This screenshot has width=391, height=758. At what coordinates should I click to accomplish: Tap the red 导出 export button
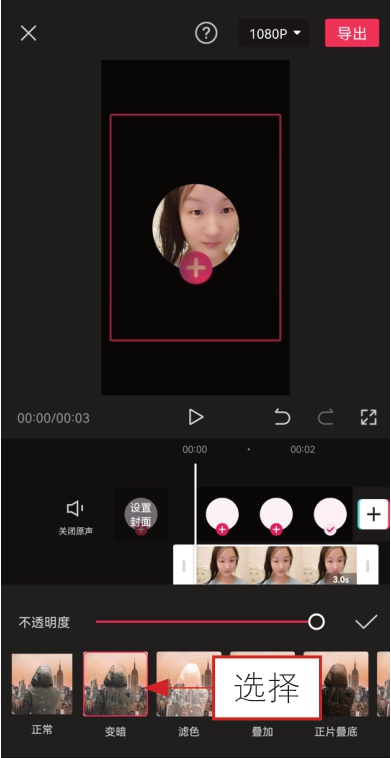click(x=352, y=33)
